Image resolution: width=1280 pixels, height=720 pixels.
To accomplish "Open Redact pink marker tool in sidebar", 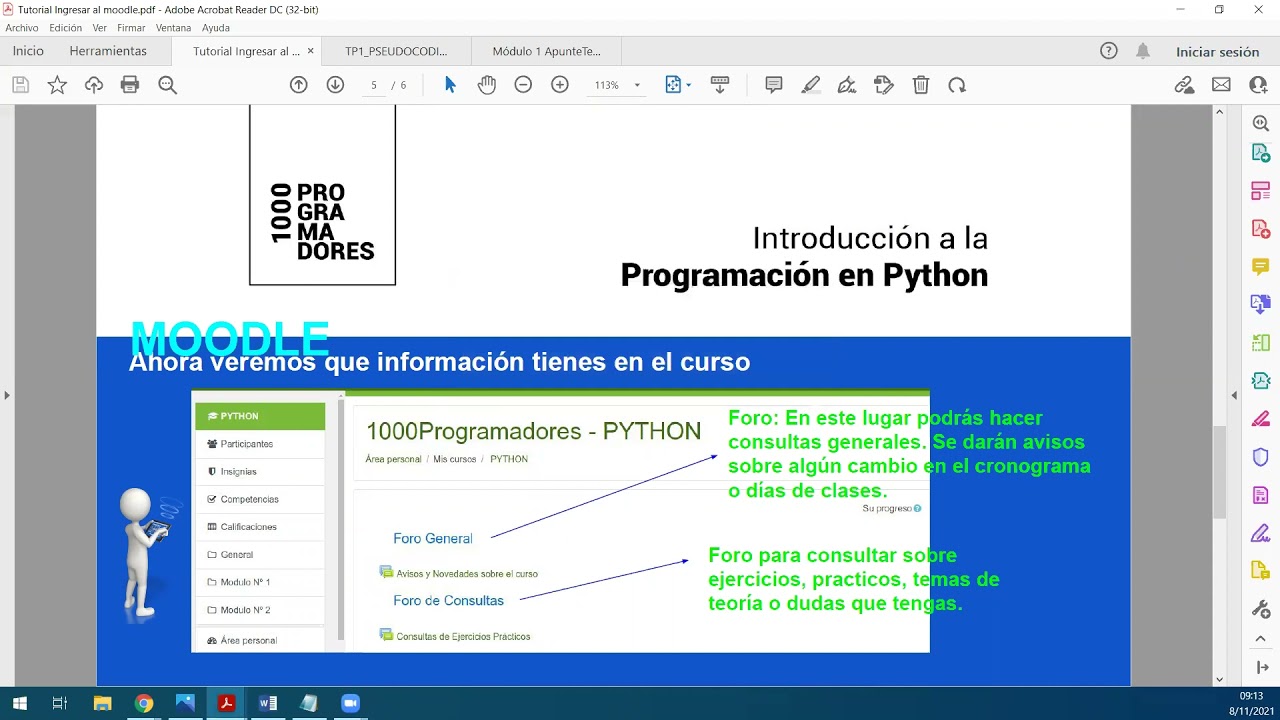I will (1261, 418).
